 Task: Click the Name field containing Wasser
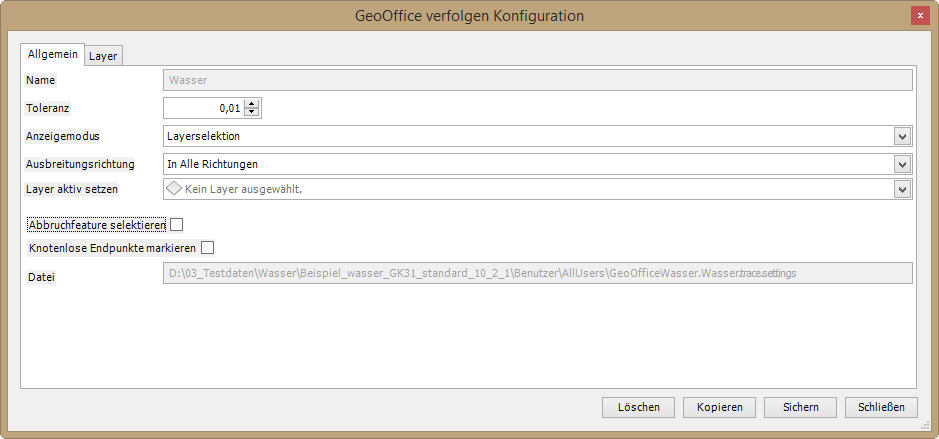pos(537,80)
